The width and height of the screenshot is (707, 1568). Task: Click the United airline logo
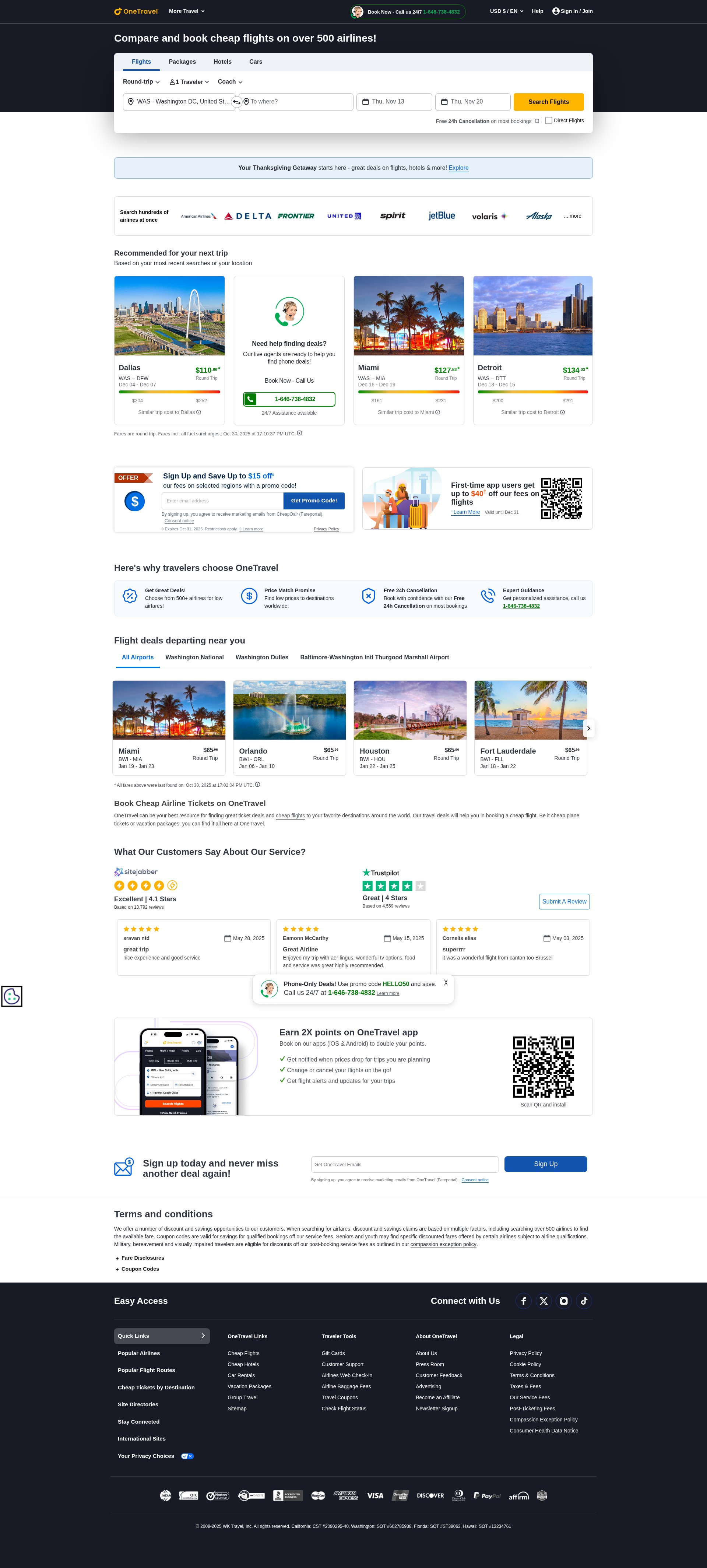[344, 216]
